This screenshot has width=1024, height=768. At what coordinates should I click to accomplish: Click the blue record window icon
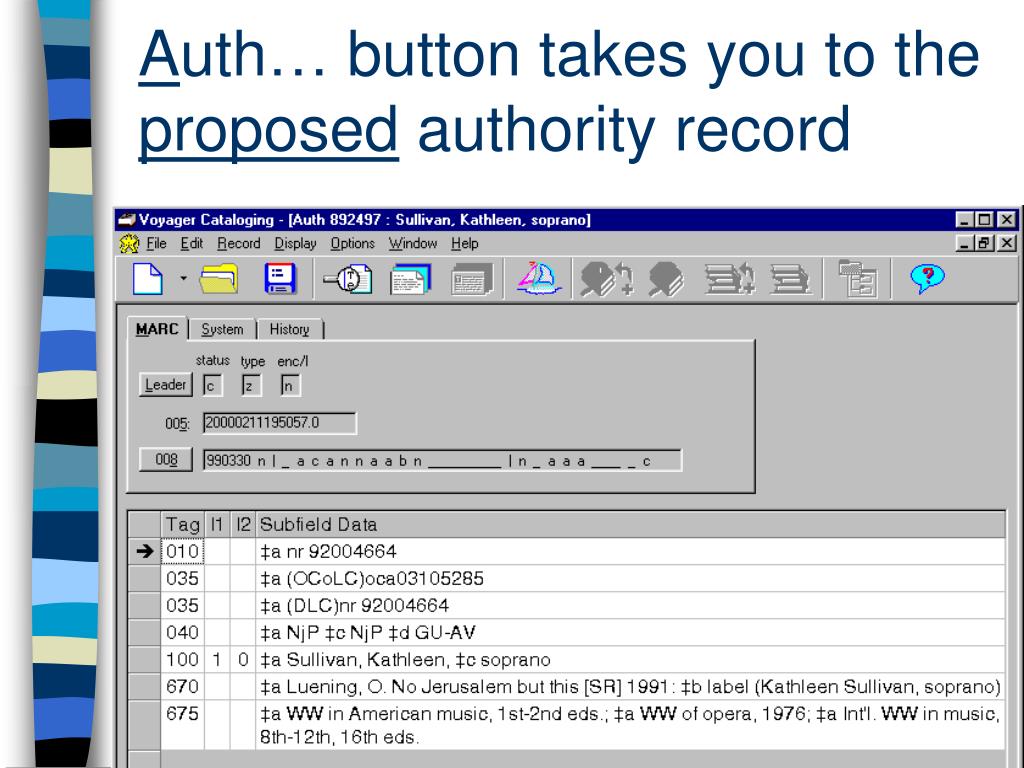(x=411, y=279)
